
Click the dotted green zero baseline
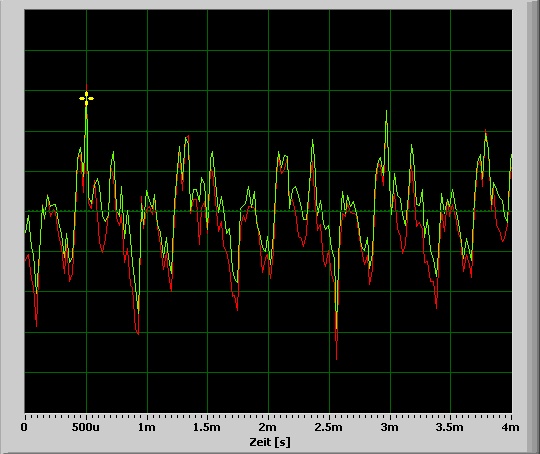[x=268, y=211]
